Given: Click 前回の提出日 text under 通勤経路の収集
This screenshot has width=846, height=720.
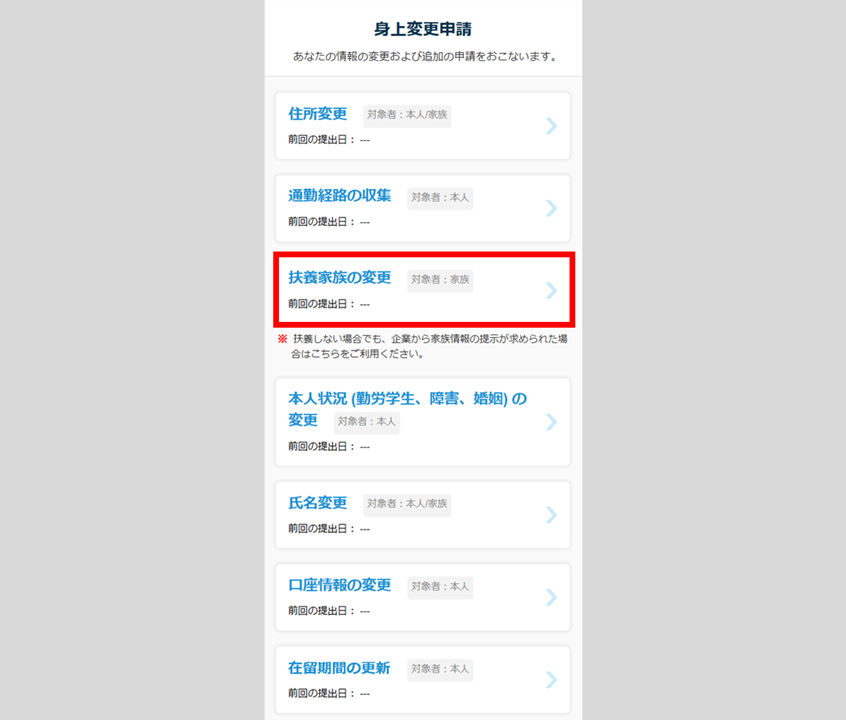Looking at the screenshot, I should coord(329,222).
